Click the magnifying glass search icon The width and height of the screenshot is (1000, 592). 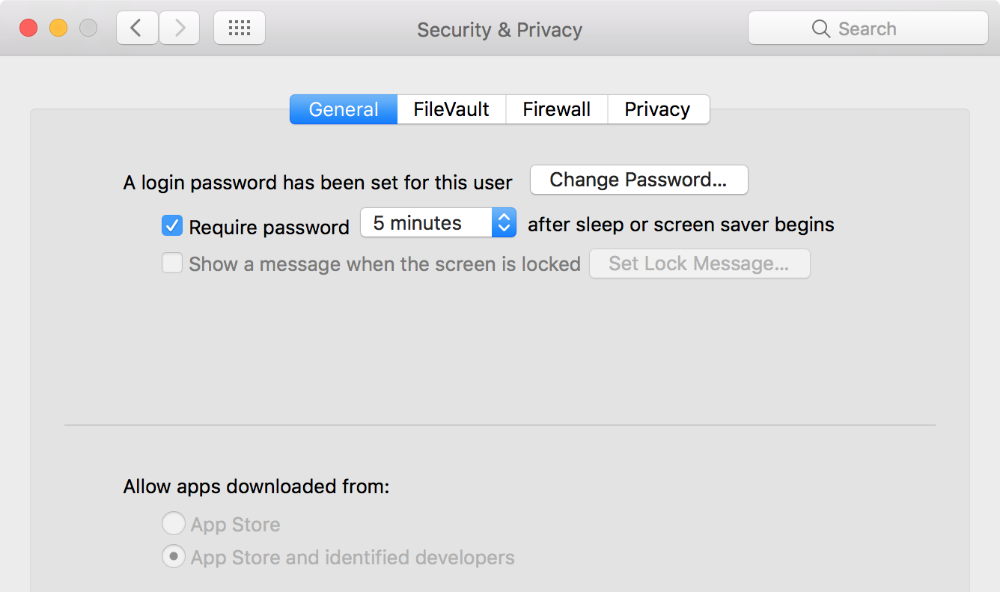click(821, 29)
